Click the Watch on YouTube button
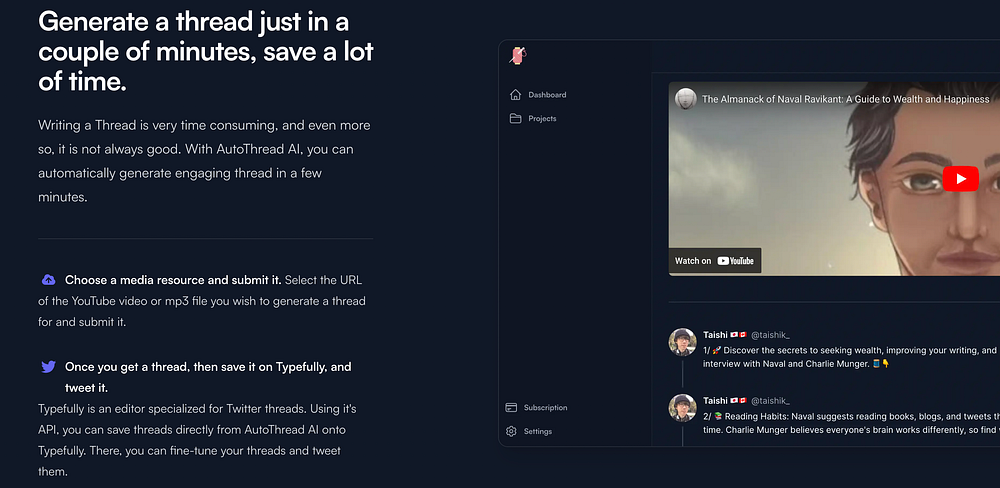This screenshot has height=488, width=1000. coord(714,260)
